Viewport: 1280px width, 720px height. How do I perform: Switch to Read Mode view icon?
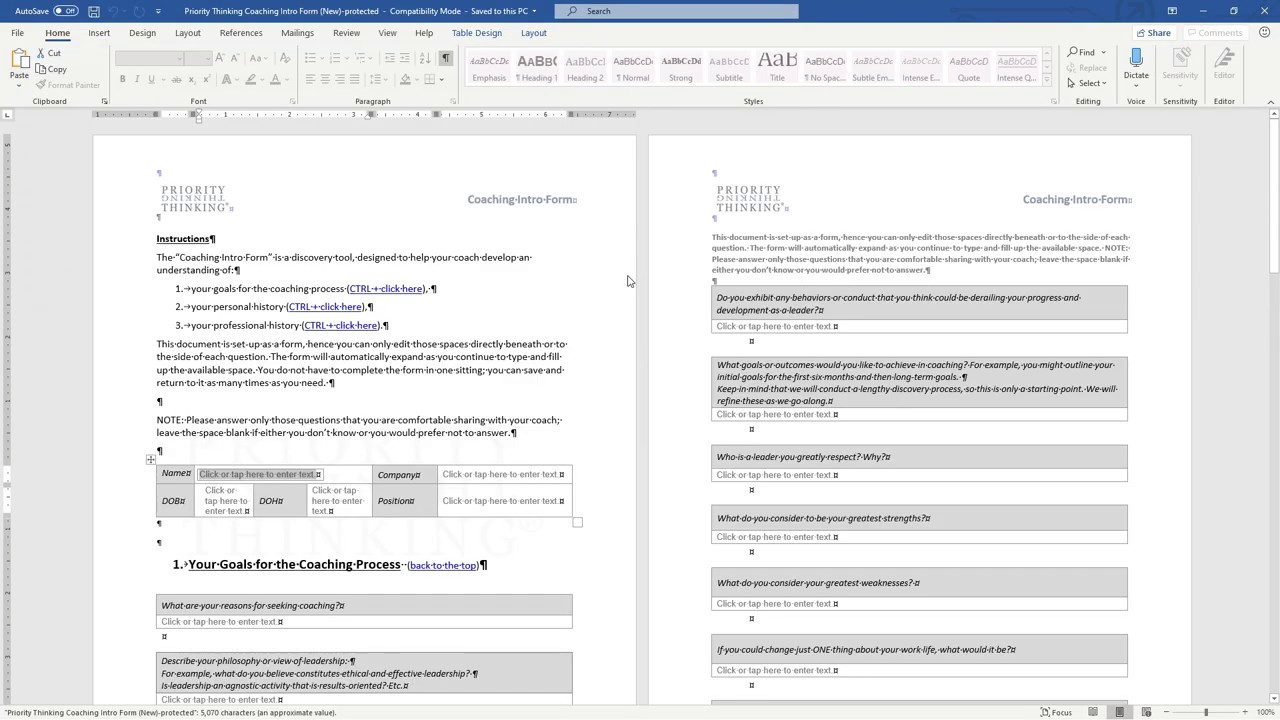[x=1093, y=712]
